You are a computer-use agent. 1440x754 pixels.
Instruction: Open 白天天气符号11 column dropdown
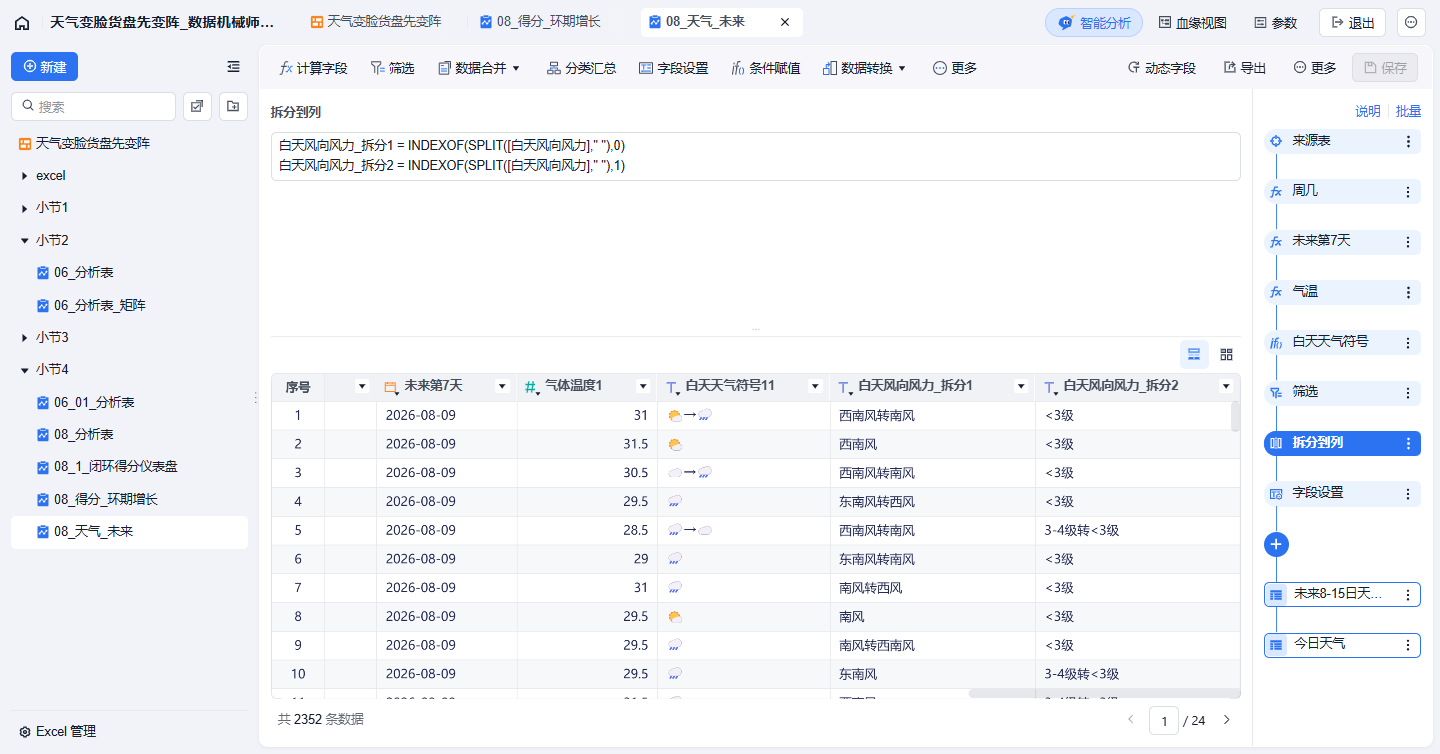click(x=815, y=386)
